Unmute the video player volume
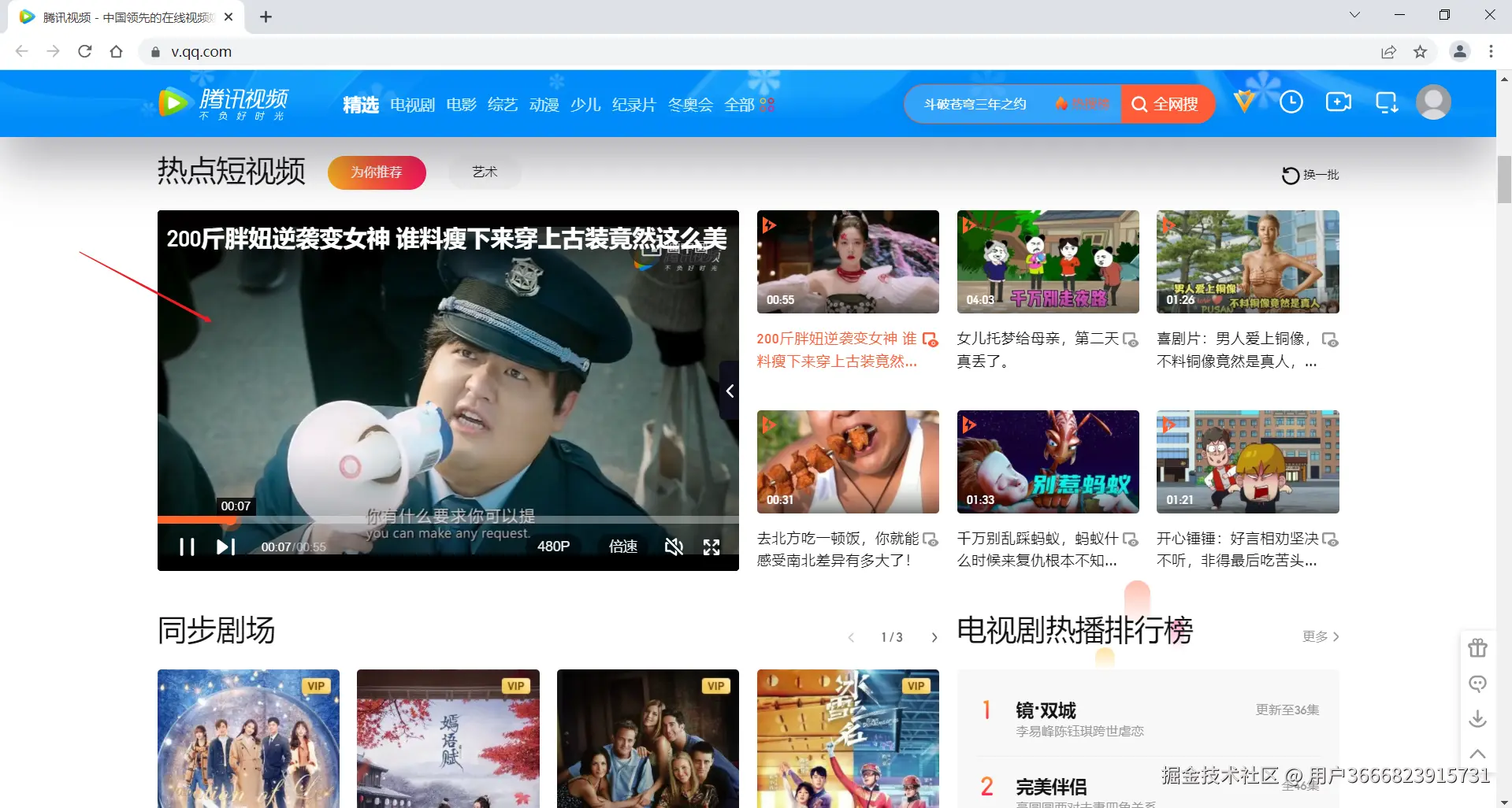 pyautogui.click(x=674, y=547)
